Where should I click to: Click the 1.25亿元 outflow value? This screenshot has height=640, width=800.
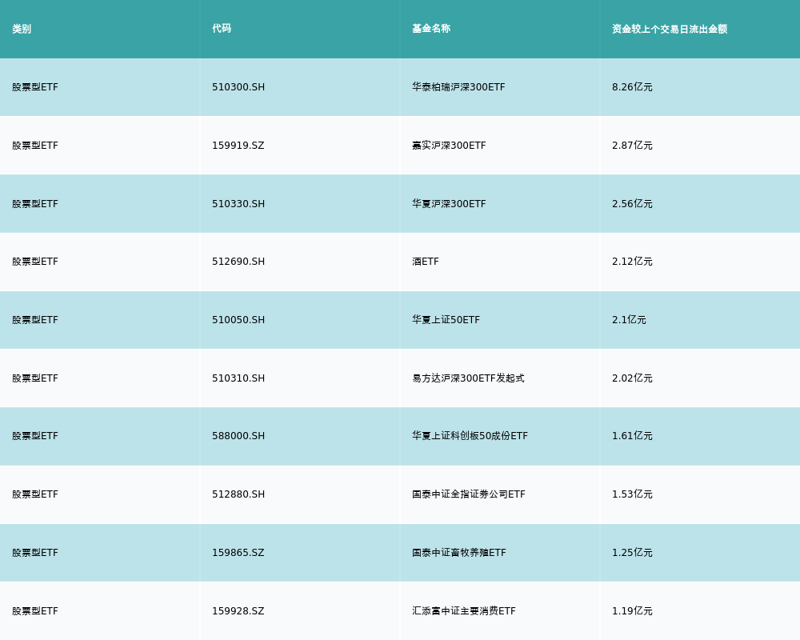click(632, 553)
